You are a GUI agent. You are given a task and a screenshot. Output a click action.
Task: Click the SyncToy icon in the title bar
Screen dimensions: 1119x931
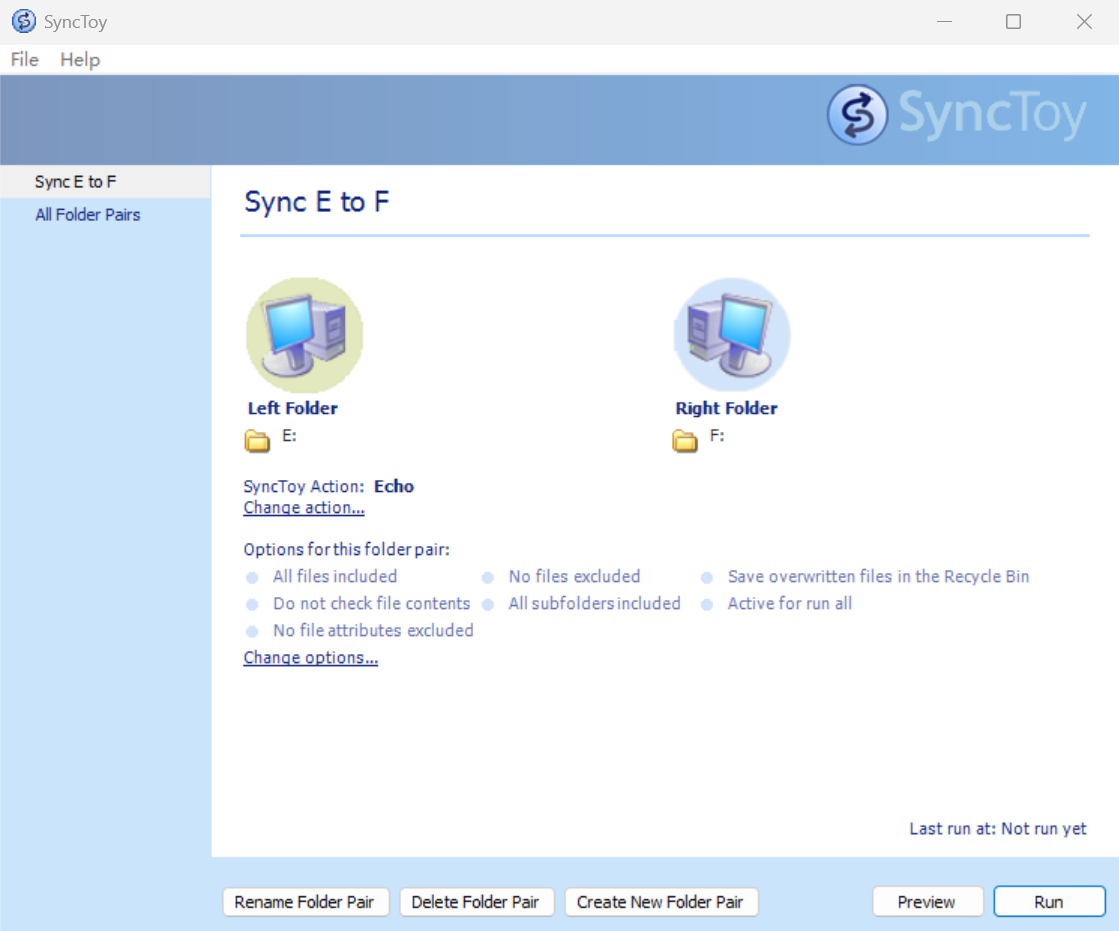tap(23, 20)
